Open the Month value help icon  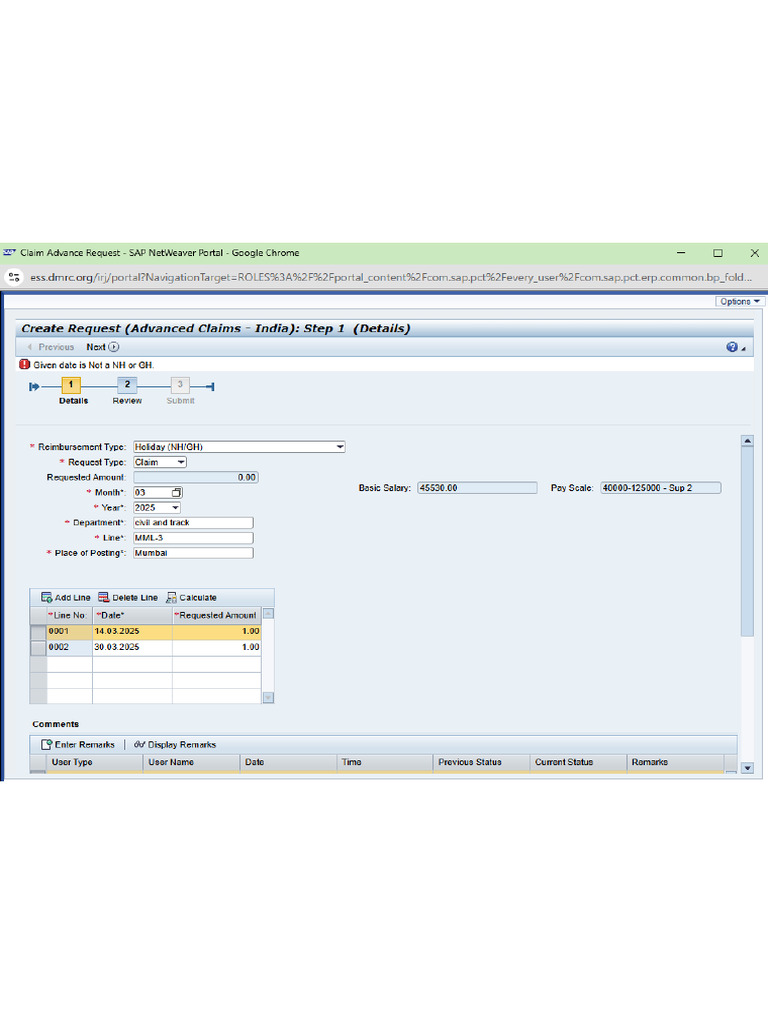coord(177,492)
